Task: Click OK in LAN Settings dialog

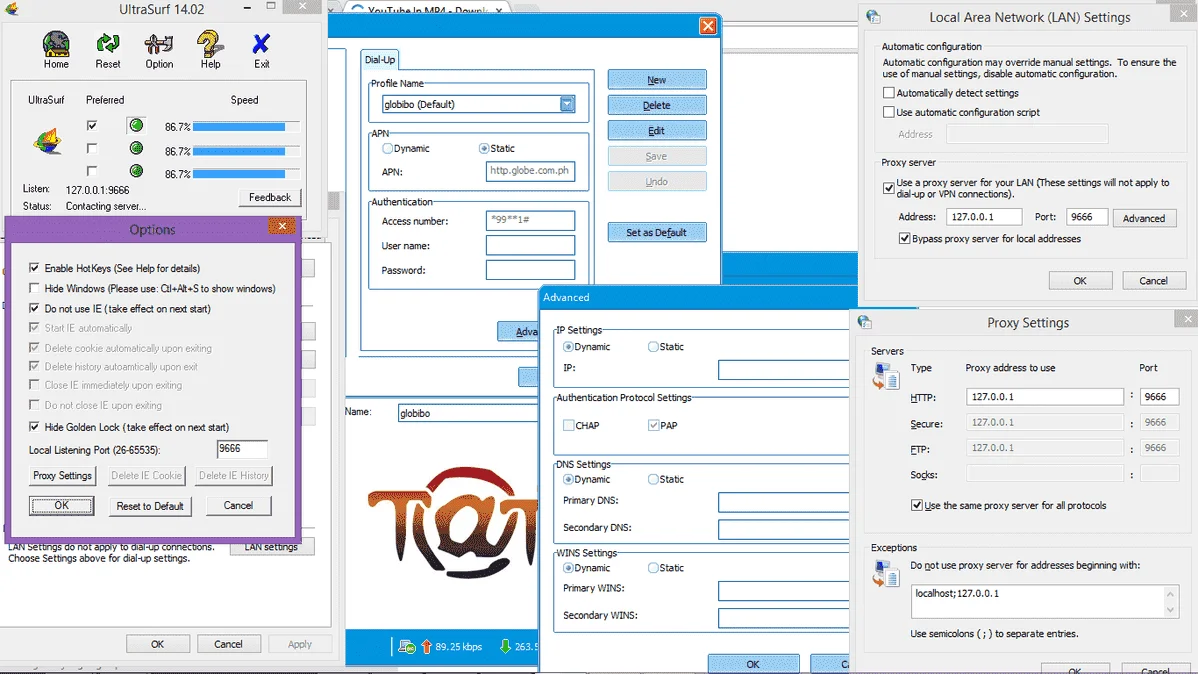Action: coord(1080,280)
